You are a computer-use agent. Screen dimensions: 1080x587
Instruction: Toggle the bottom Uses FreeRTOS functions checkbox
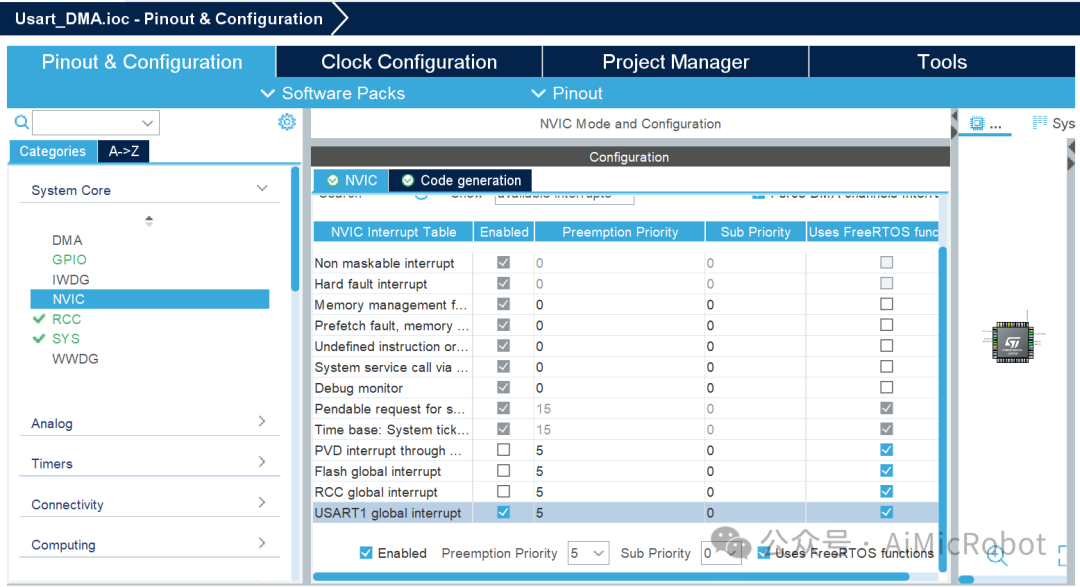[763, 553]
